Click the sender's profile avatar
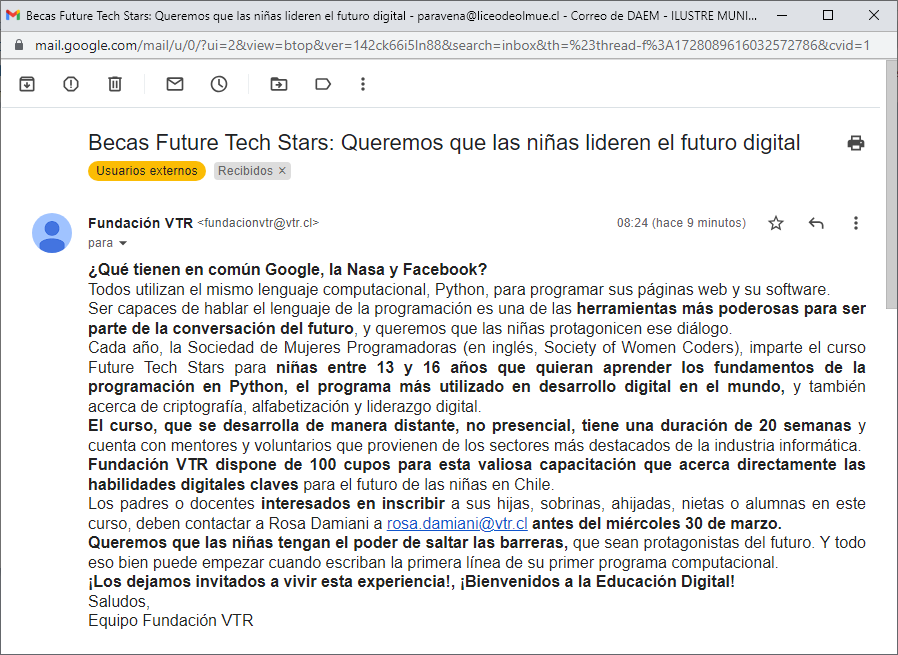Image resolution: width=898 pixels, height=655 pixels. [x=52, y=233]
